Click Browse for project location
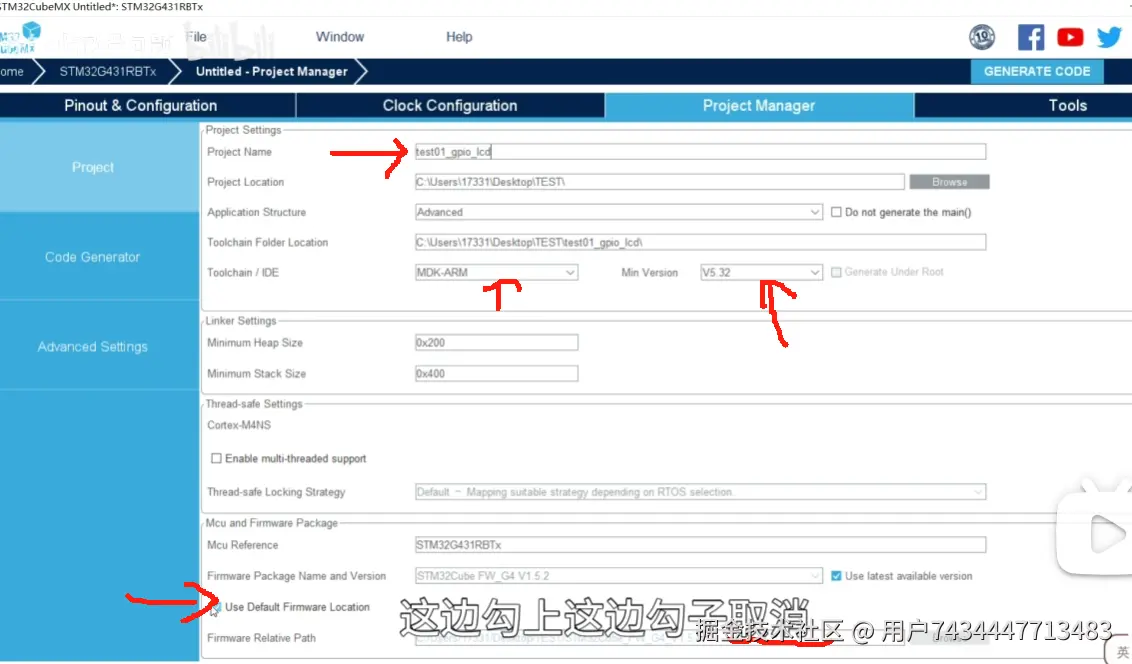1132x664 pixels. [949, 182]
